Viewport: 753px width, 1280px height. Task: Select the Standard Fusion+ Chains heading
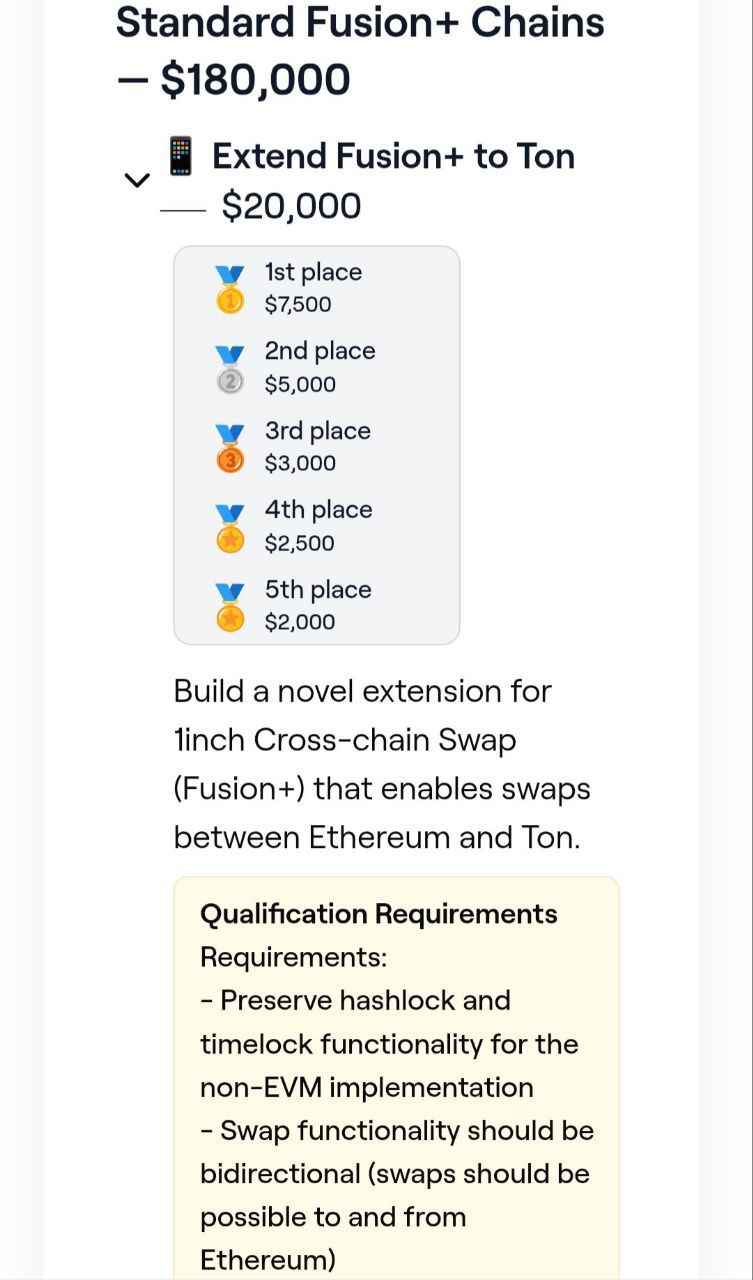(x=360, y=49)
